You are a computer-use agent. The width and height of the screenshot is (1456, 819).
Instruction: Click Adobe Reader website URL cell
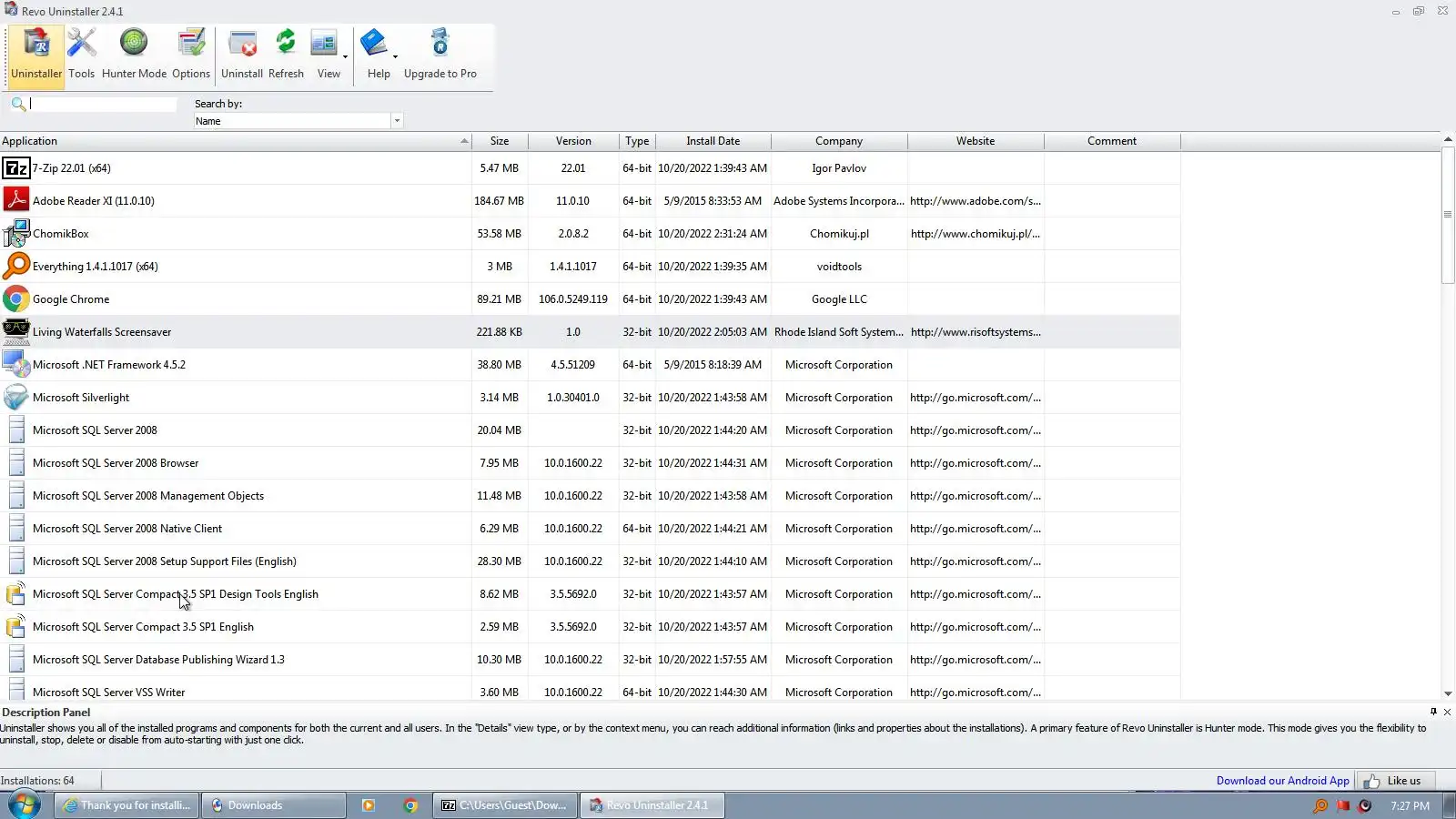[976, 201]
